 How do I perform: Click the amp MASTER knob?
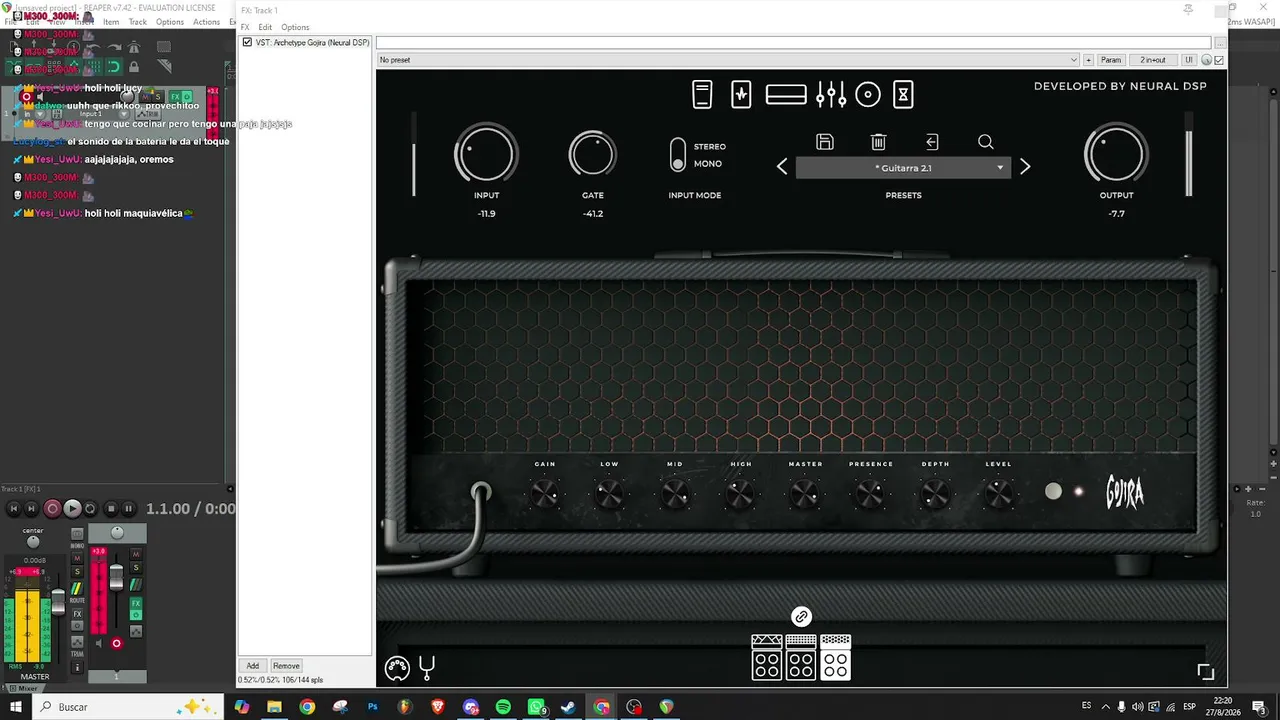(x=805, y=493)
